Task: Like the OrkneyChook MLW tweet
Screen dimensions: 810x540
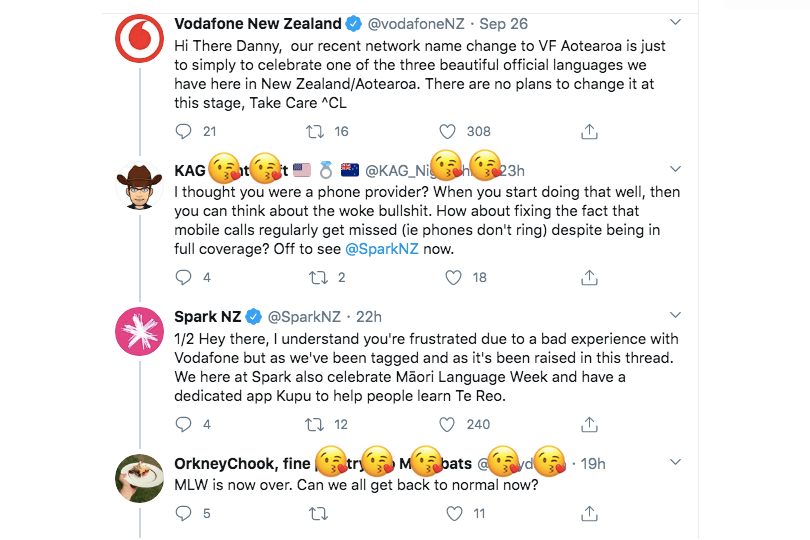Action: [x=455, y=514]
